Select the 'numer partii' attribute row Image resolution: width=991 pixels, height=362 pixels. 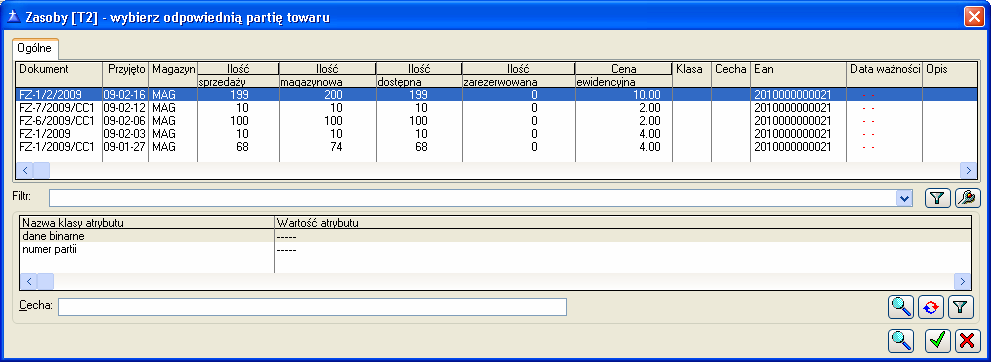click(x=496, y=249)
